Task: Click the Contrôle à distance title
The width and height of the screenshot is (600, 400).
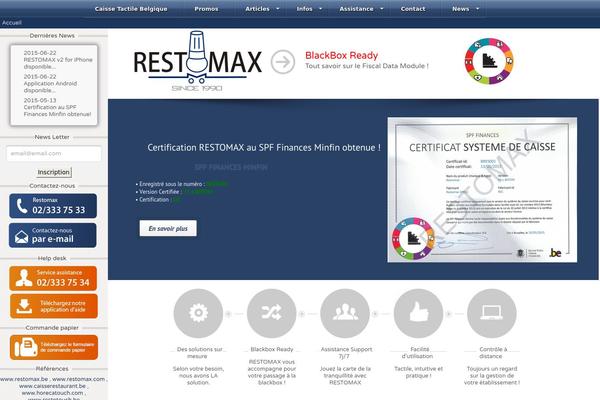Action: 492,353
